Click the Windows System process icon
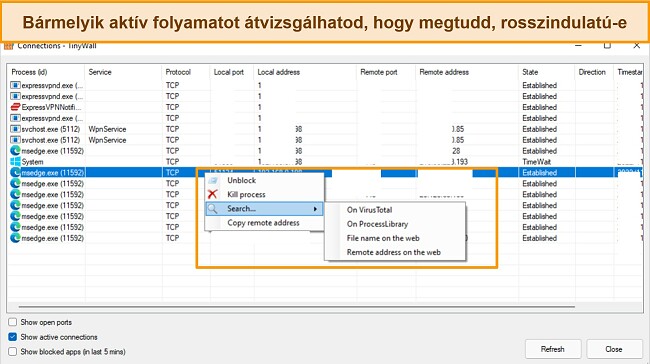The height and width of the screenshot is (364, 650). pos(15,162)
